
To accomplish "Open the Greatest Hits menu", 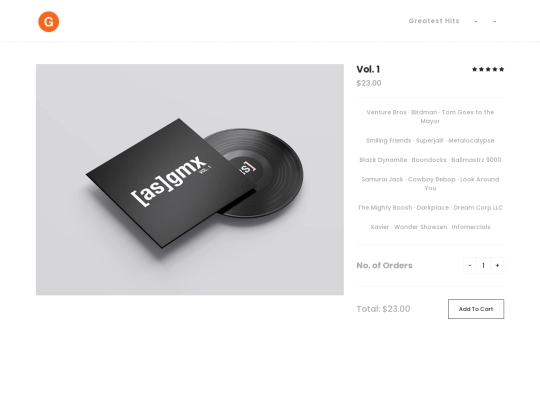I will pos(434,21).
